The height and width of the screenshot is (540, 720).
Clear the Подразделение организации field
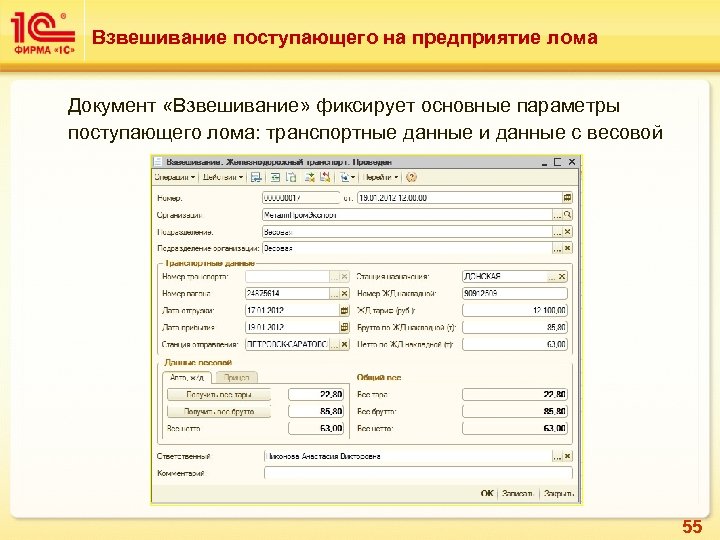568,248
